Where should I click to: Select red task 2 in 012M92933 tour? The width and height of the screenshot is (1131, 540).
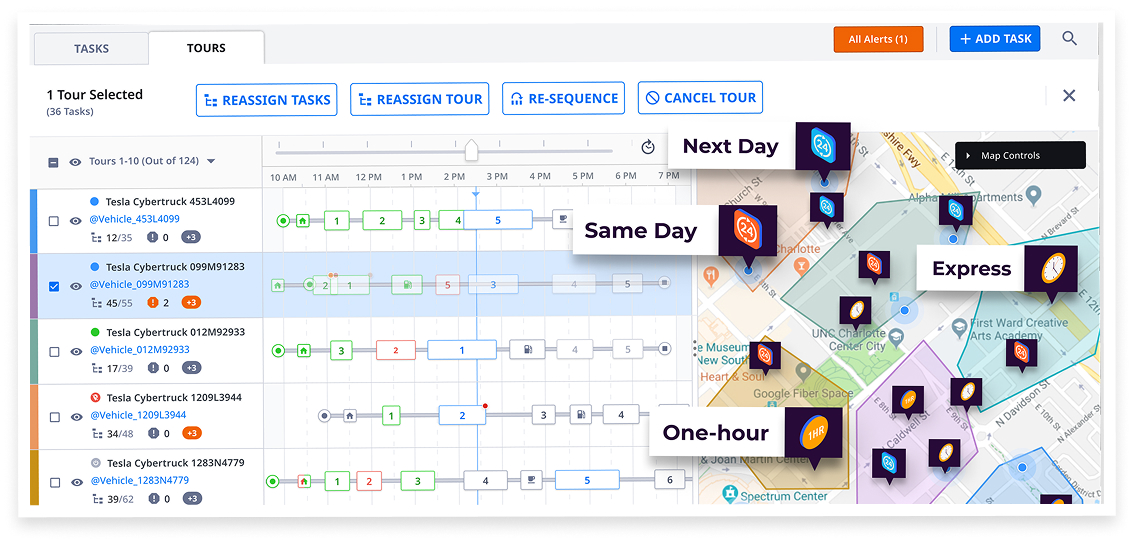coord(396,350)
